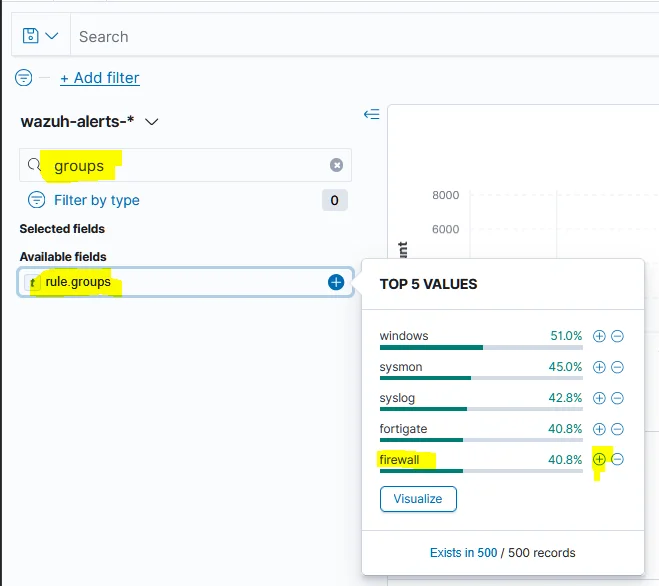Viewport: 659px width, 586px height.
Task: Collapse the fields sidebar with the arrow icon
Action: pyautogui.click(x=372, y=114)
